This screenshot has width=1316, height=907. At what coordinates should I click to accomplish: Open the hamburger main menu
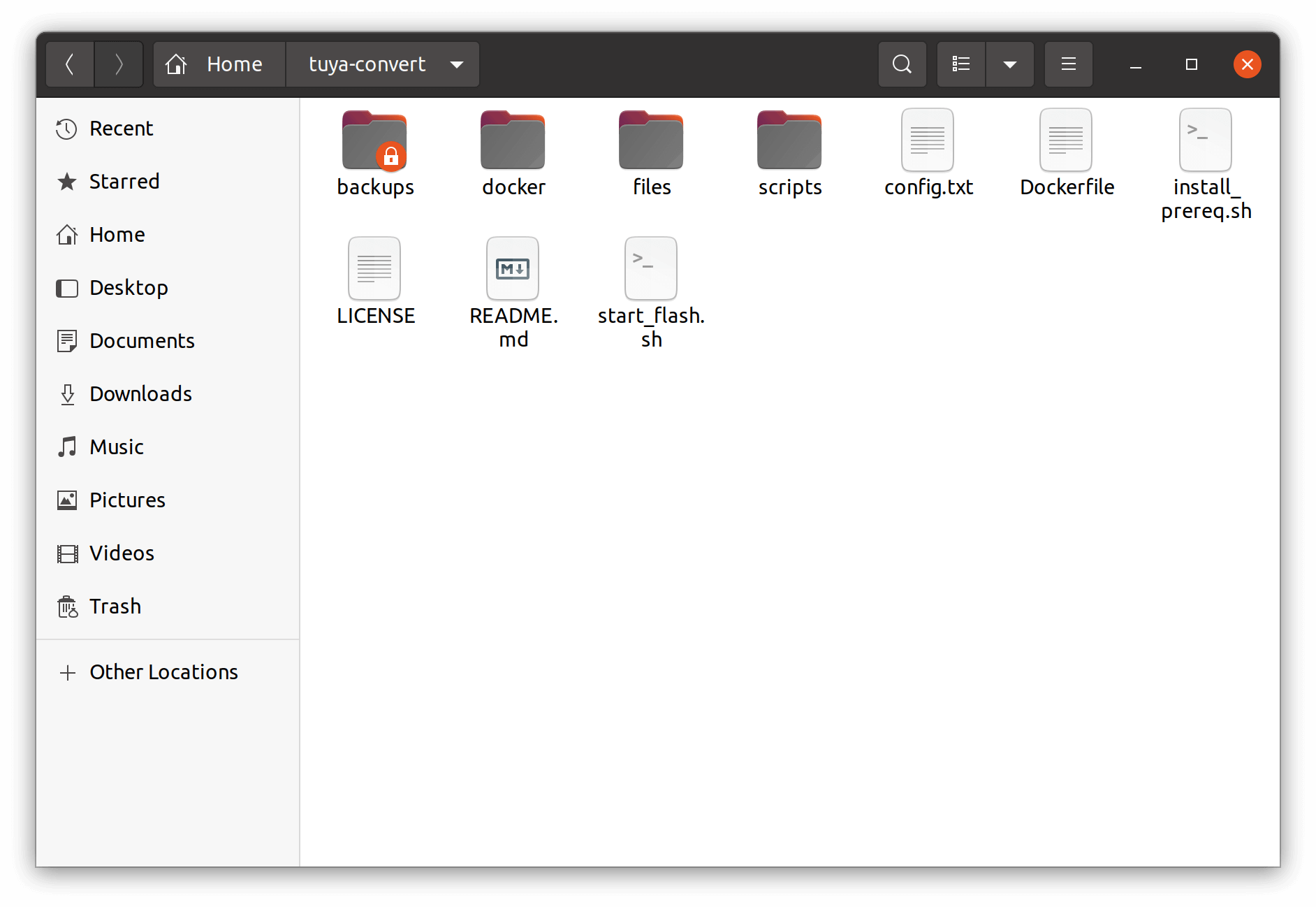point(1068,64)
